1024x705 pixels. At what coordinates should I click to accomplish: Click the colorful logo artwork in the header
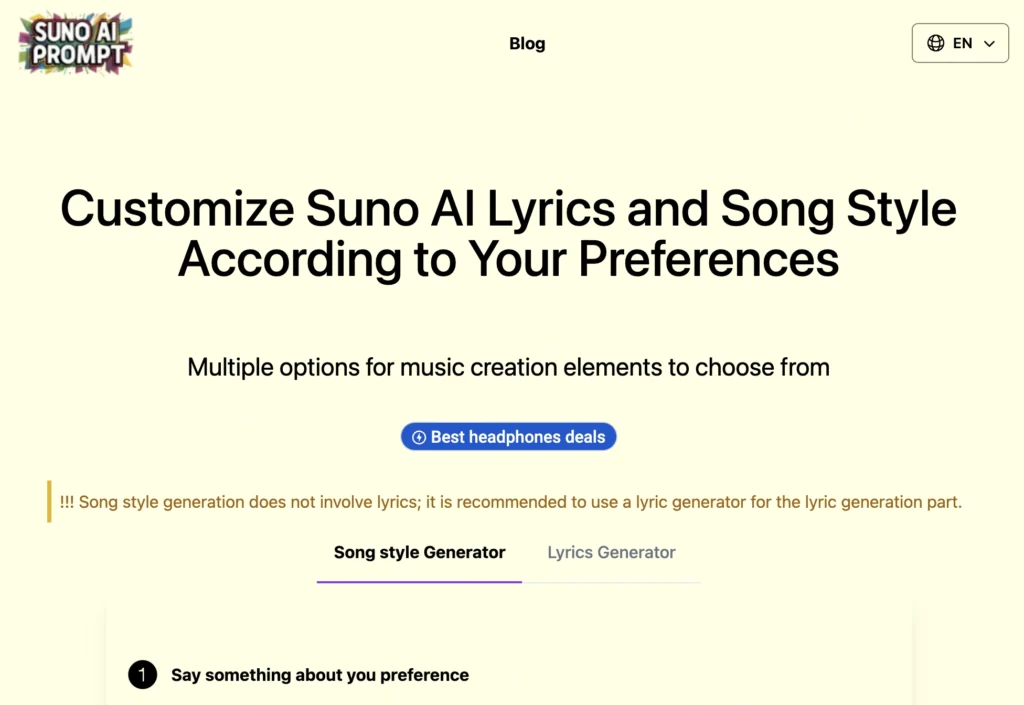tap(75, 43)
